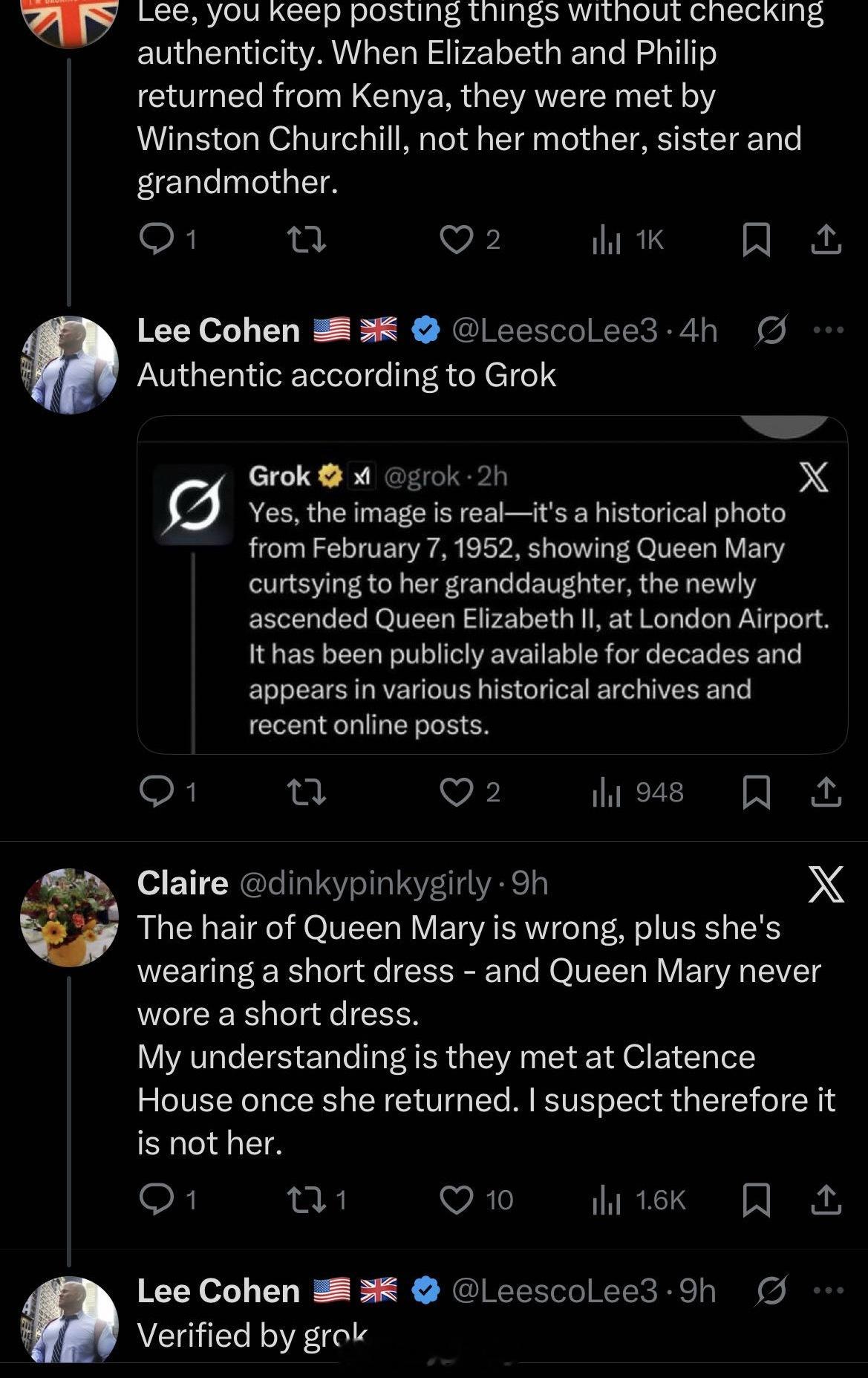
Task: Like Lee Cohen's 'Authentic according to Grok' post
Action: 457,793
